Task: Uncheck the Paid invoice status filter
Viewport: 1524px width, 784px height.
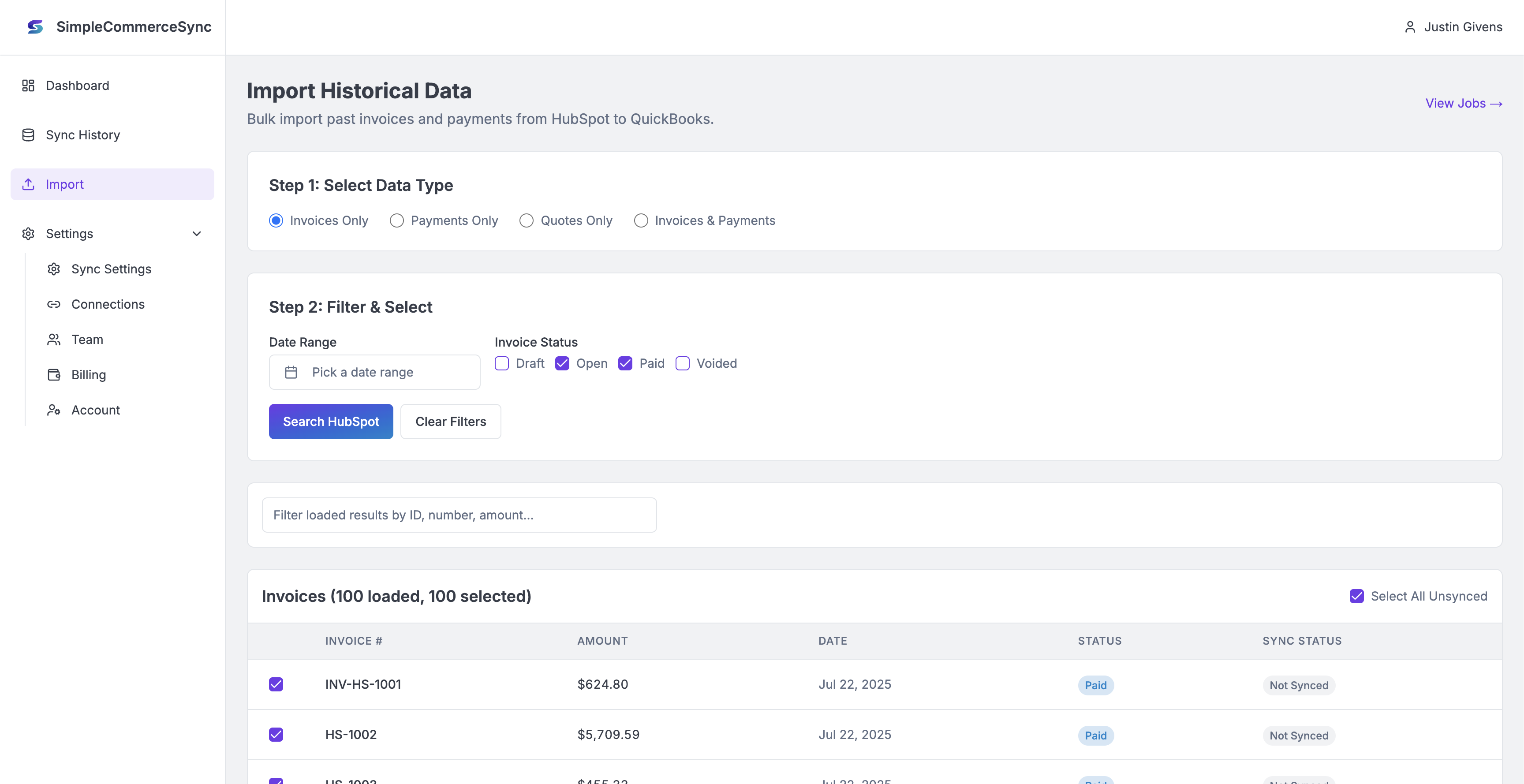Action: [x=625, y=363]
